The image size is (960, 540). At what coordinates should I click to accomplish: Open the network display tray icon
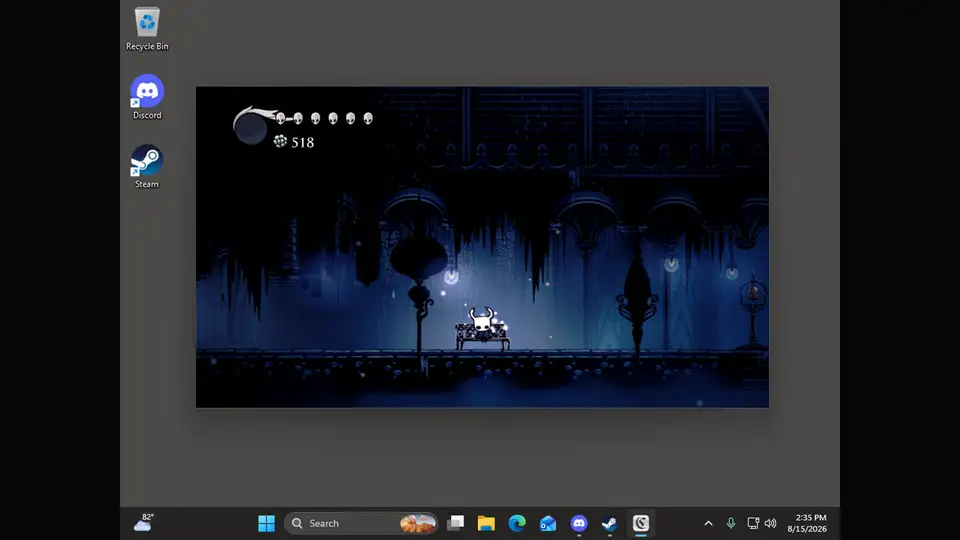753,523
